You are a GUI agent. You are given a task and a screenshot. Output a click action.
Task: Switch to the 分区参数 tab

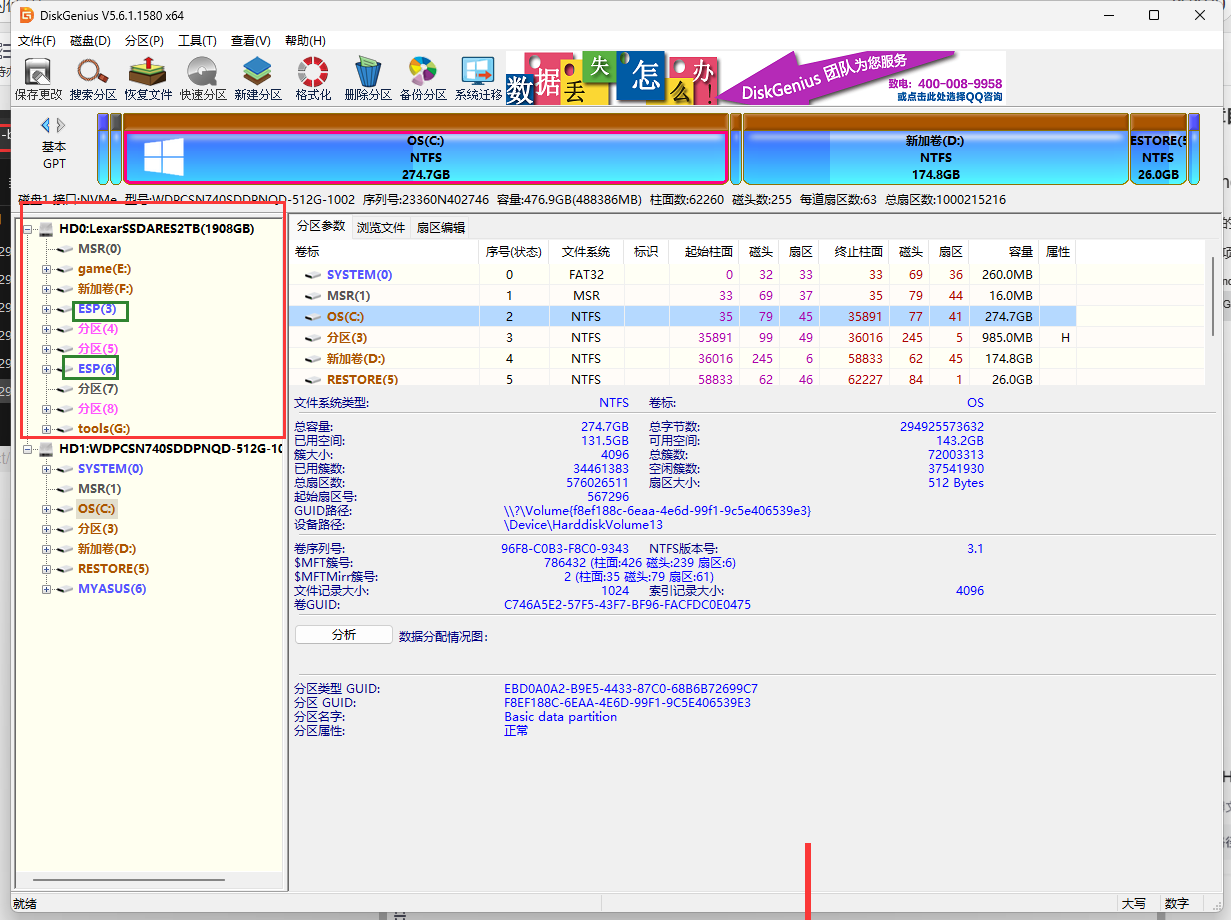tap(321, 227)
